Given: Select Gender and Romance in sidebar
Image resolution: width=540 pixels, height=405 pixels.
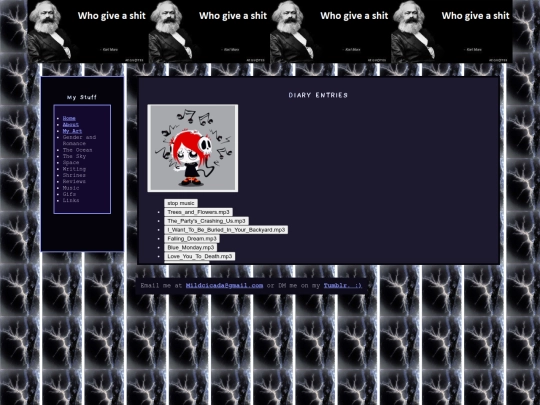Looking at the screenshot, I should pos(79,140).
